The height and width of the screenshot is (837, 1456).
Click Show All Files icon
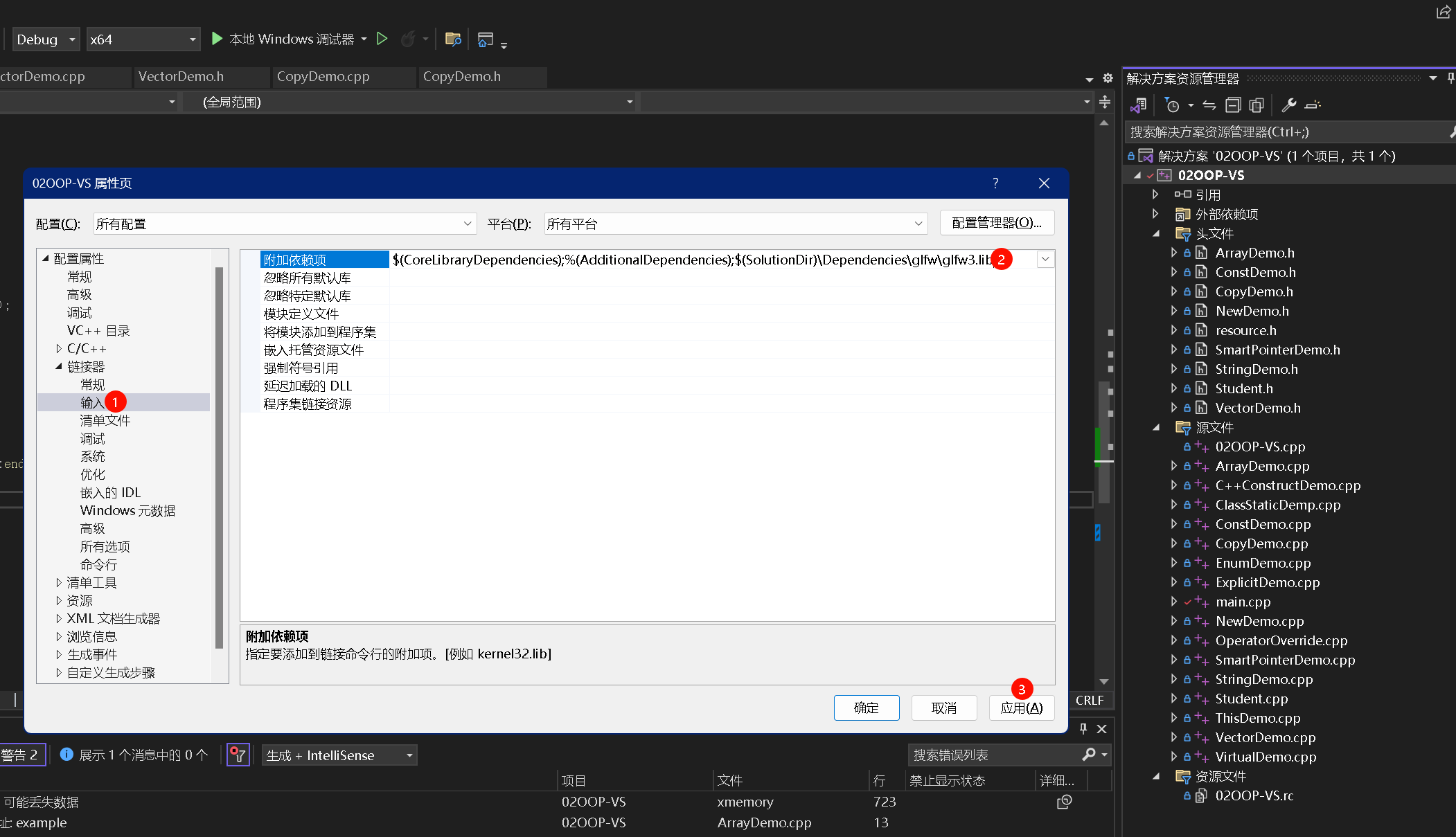tap(1257, 105)
